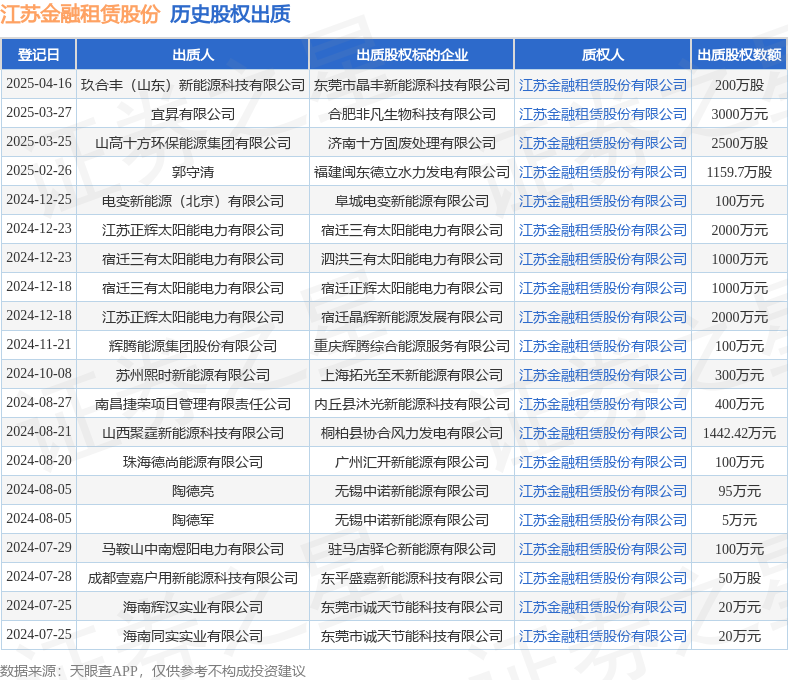The image size is (788, 680).
Task: Select 电变新能源（北京）有限公司 cell
Action: [x=192, y=201]
